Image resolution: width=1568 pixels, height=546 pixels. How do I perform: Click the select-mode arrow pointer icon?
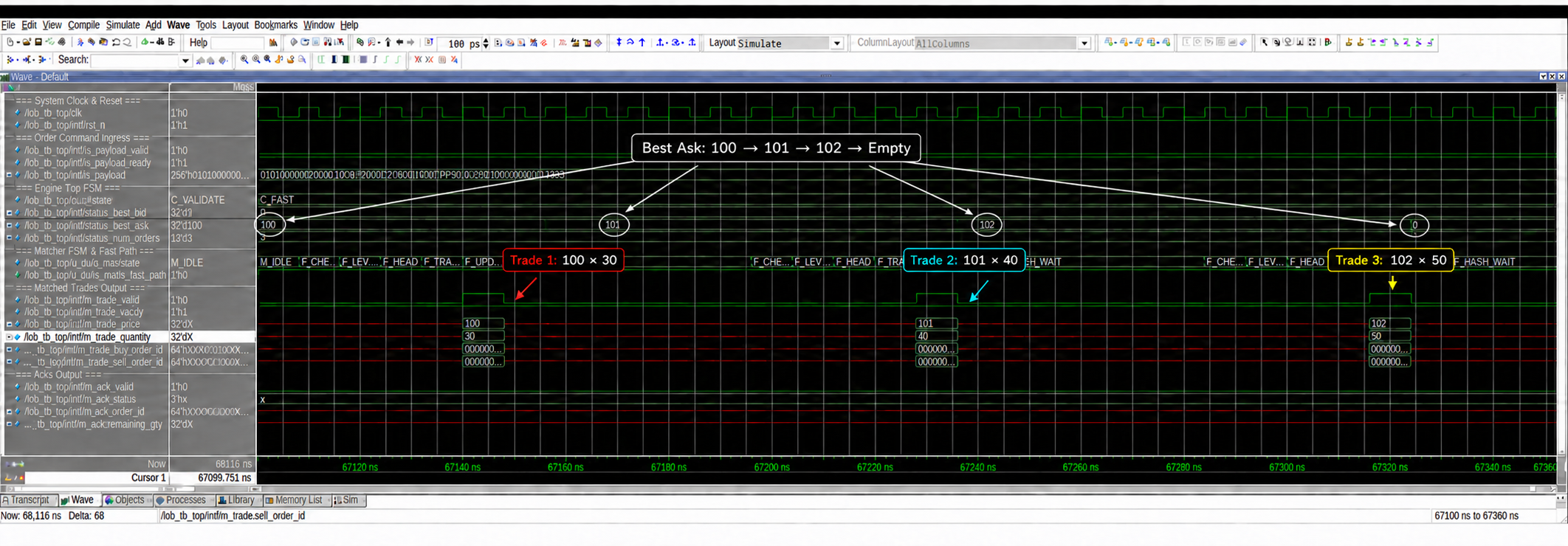click(x=1264, y=43)
